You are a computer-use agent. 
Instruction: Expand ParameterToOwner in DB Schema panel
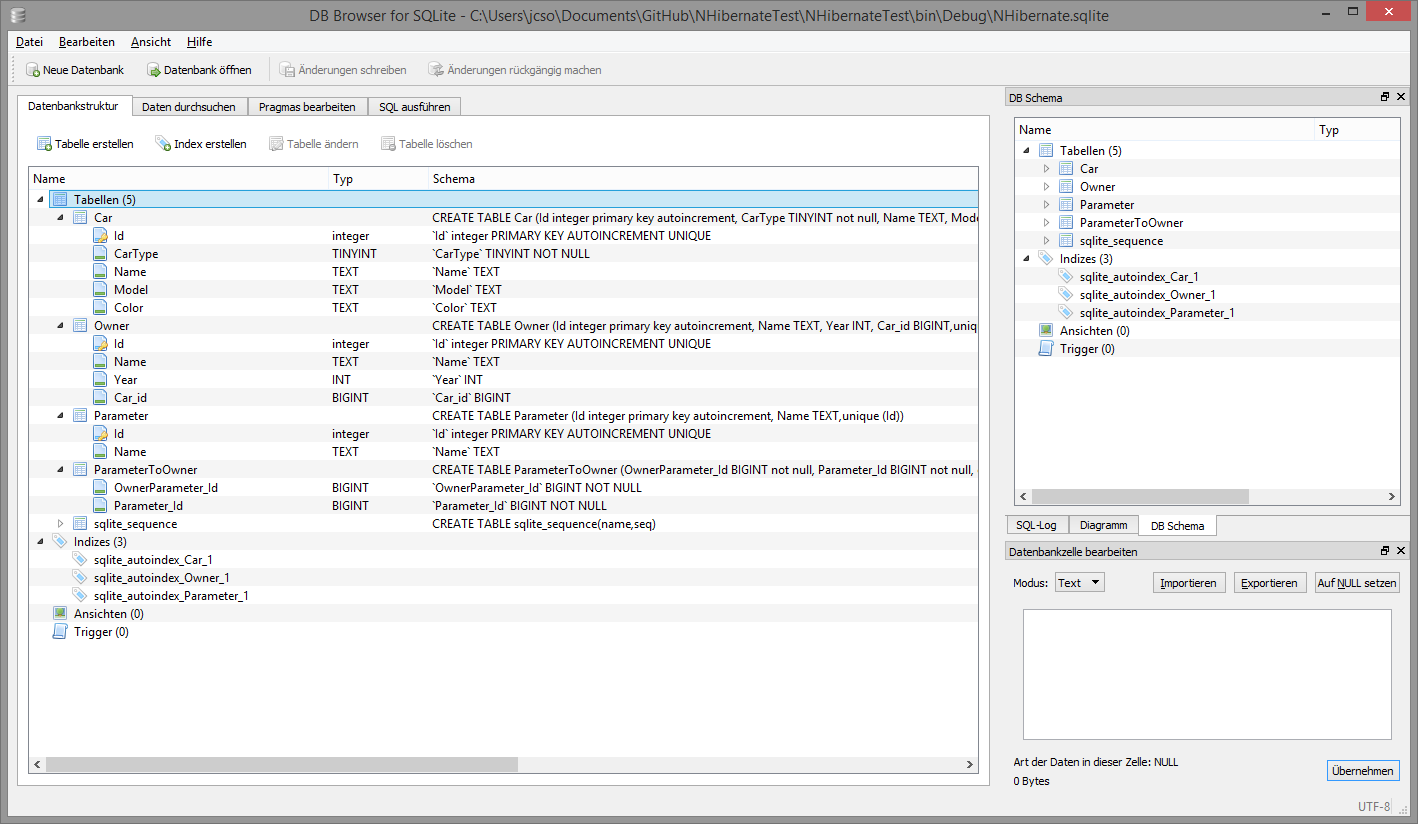pyautogui.click(x=1046, y=223)
